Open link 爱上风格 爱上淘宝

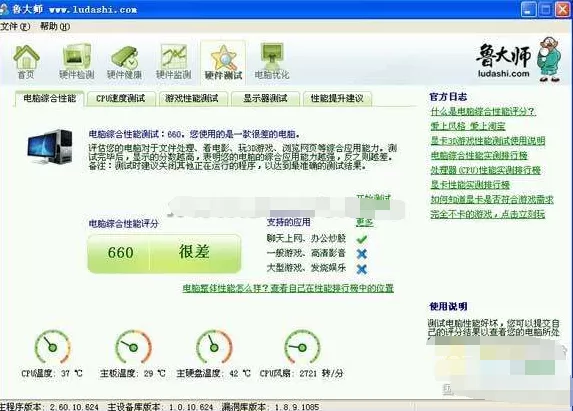[468, 126]
